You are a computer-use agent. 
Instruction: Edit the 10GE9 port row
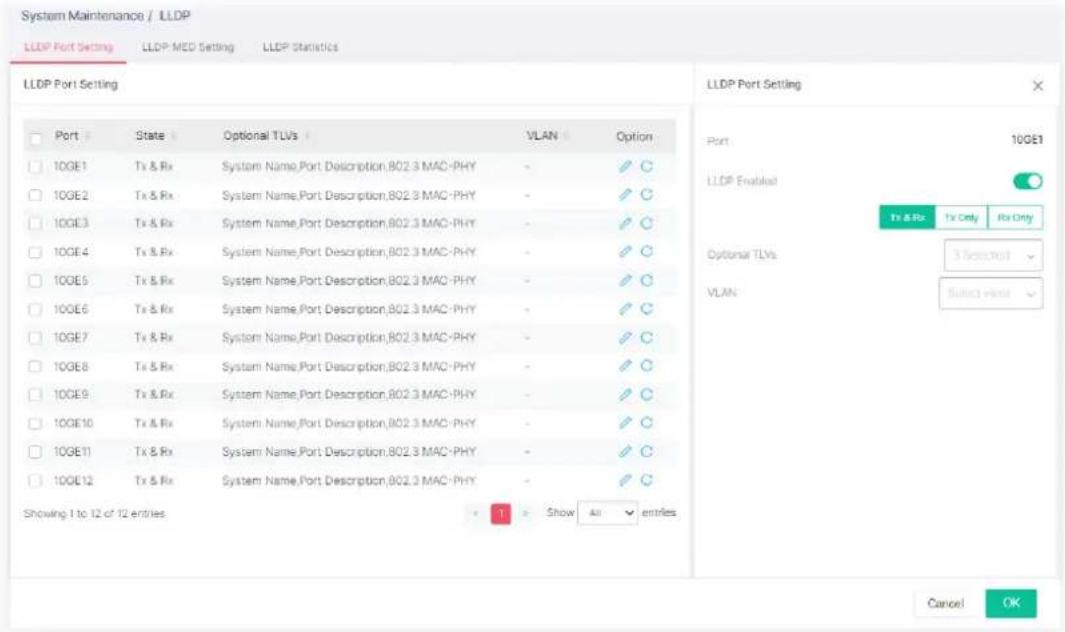[x=626, y=395]
